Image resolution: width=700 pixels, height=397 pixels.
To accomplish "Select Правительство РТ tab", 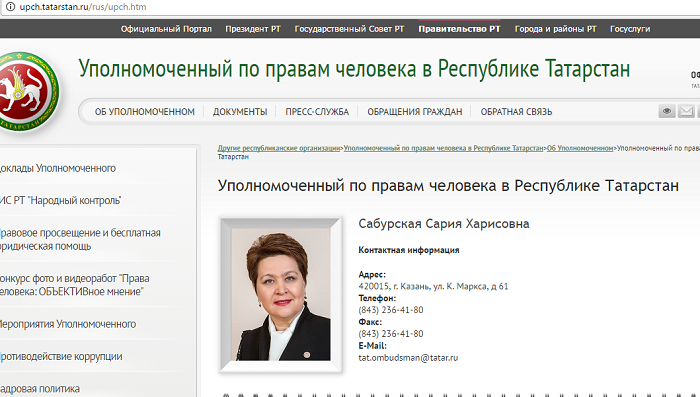I will point(459,29).
